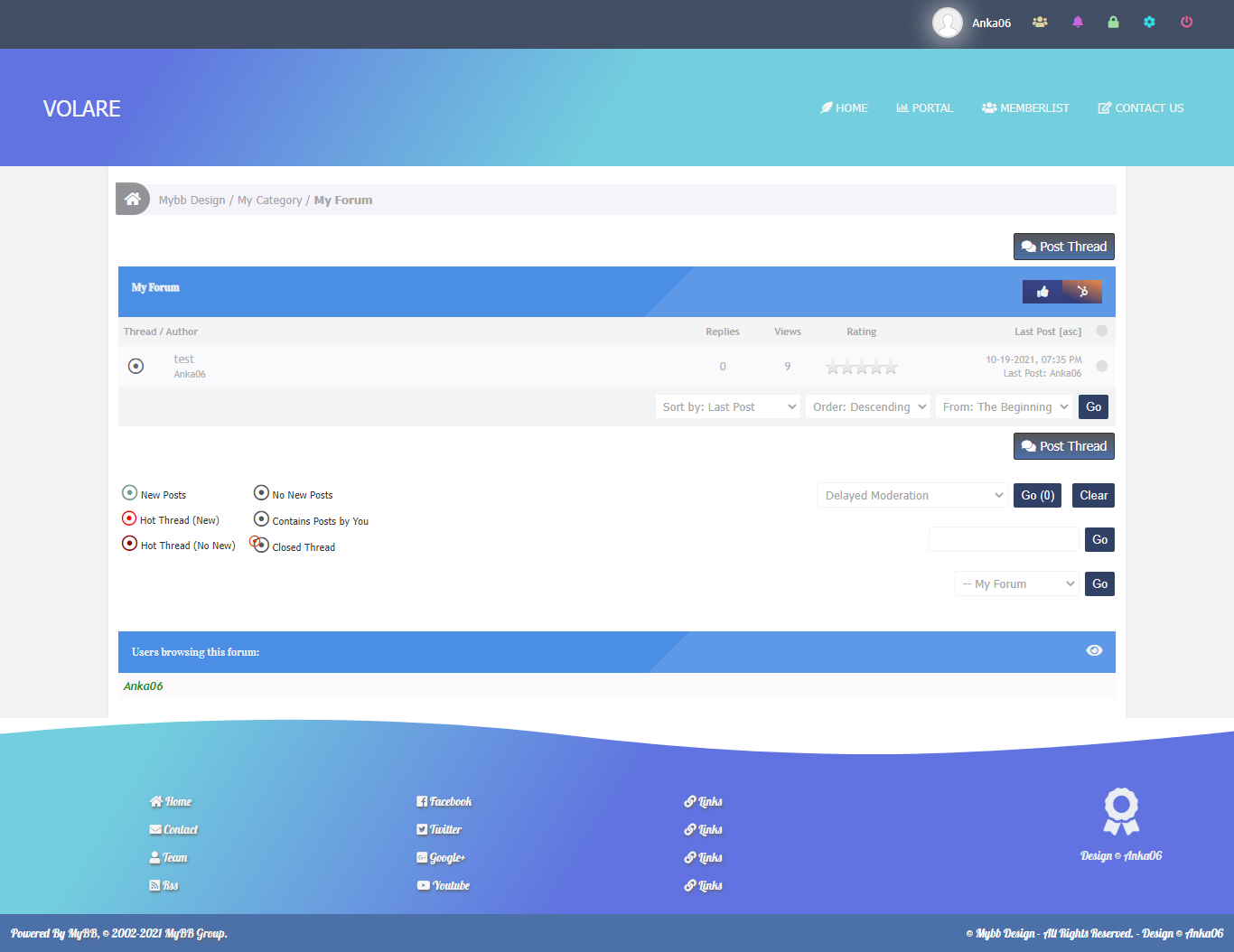The width and height of the screenshot is (1234, 952).
Task: Click the purple notification bell icon
Action: click(x=1078, y=23)
